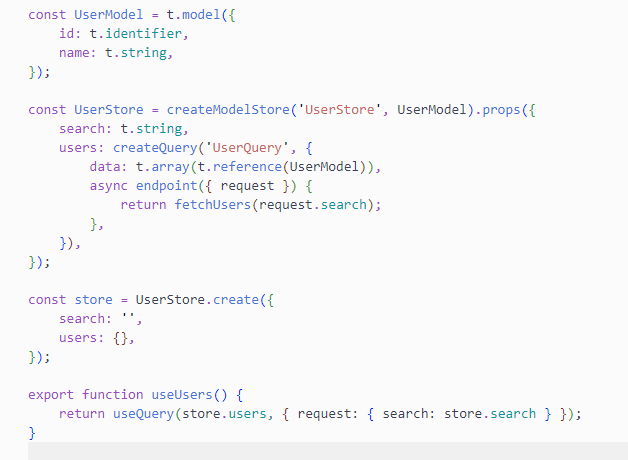Click 'endpoint' method name

click(167, 186)
